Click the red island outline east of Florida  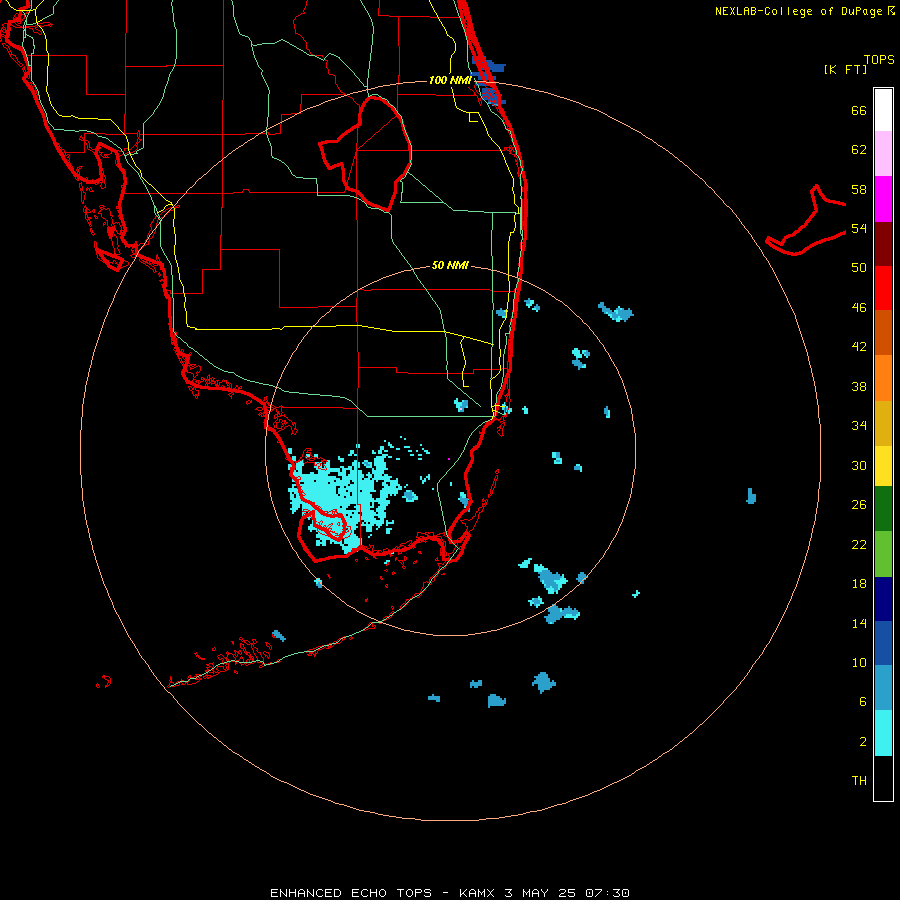pyautogui.click(x=806, y=221)
